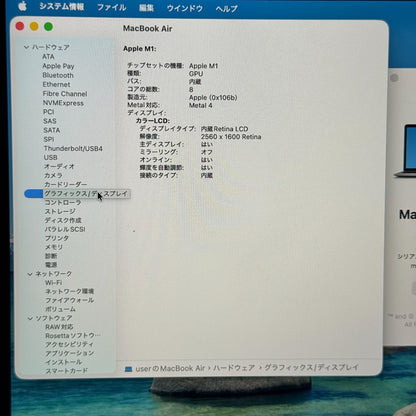Viewport: 416px width, 416px height.
Task: Select SPI in sidebar
Action: pyautogui.click(x=49, y=139)
